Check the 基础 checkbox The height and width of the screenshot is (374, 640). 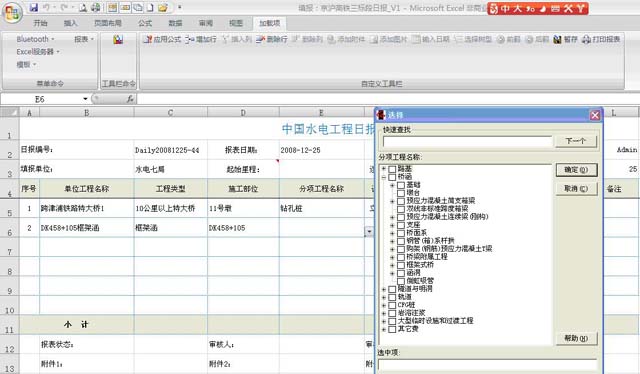tap(401, 185)
